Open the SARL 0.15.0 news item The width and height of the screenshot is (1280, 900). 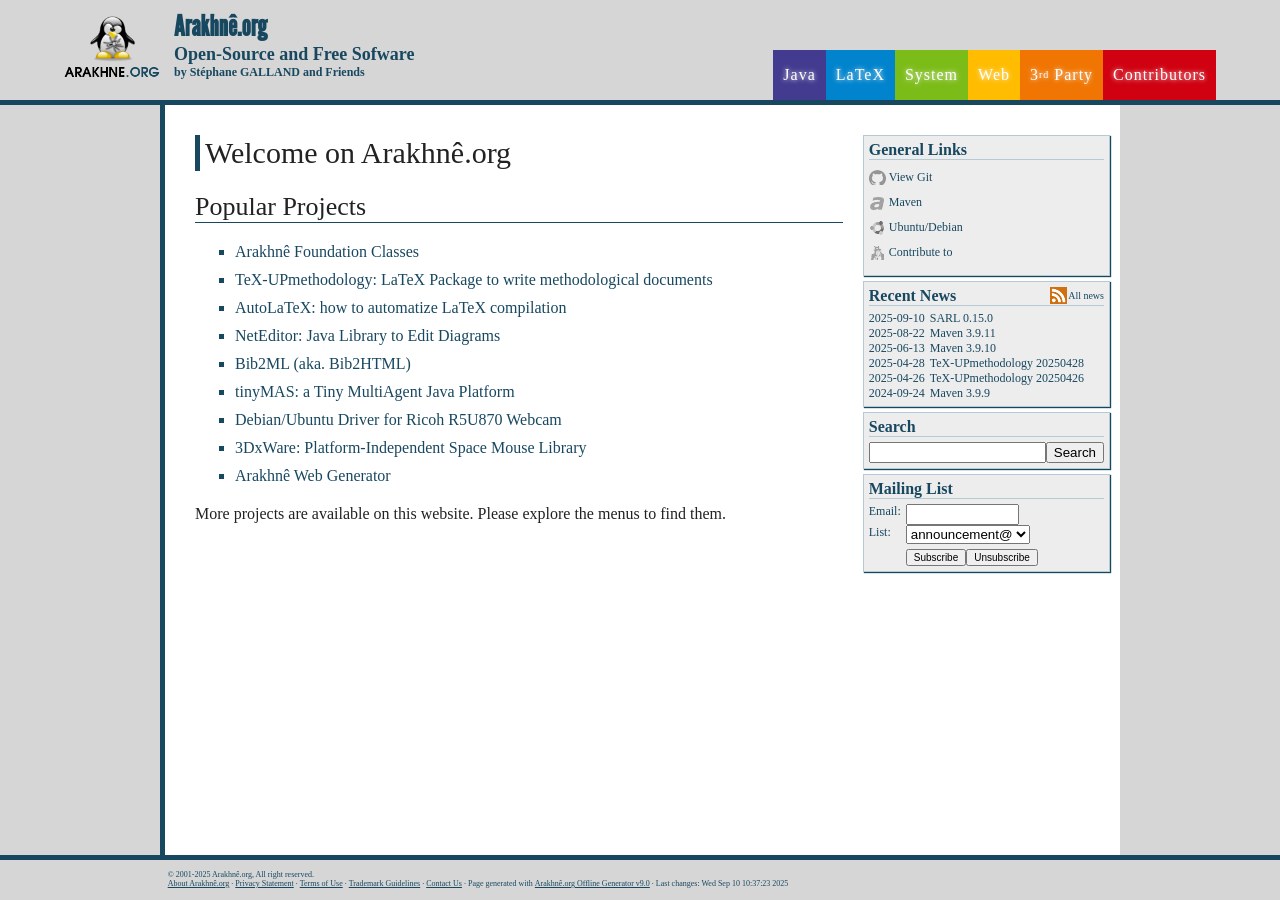[x=961, y=318]
